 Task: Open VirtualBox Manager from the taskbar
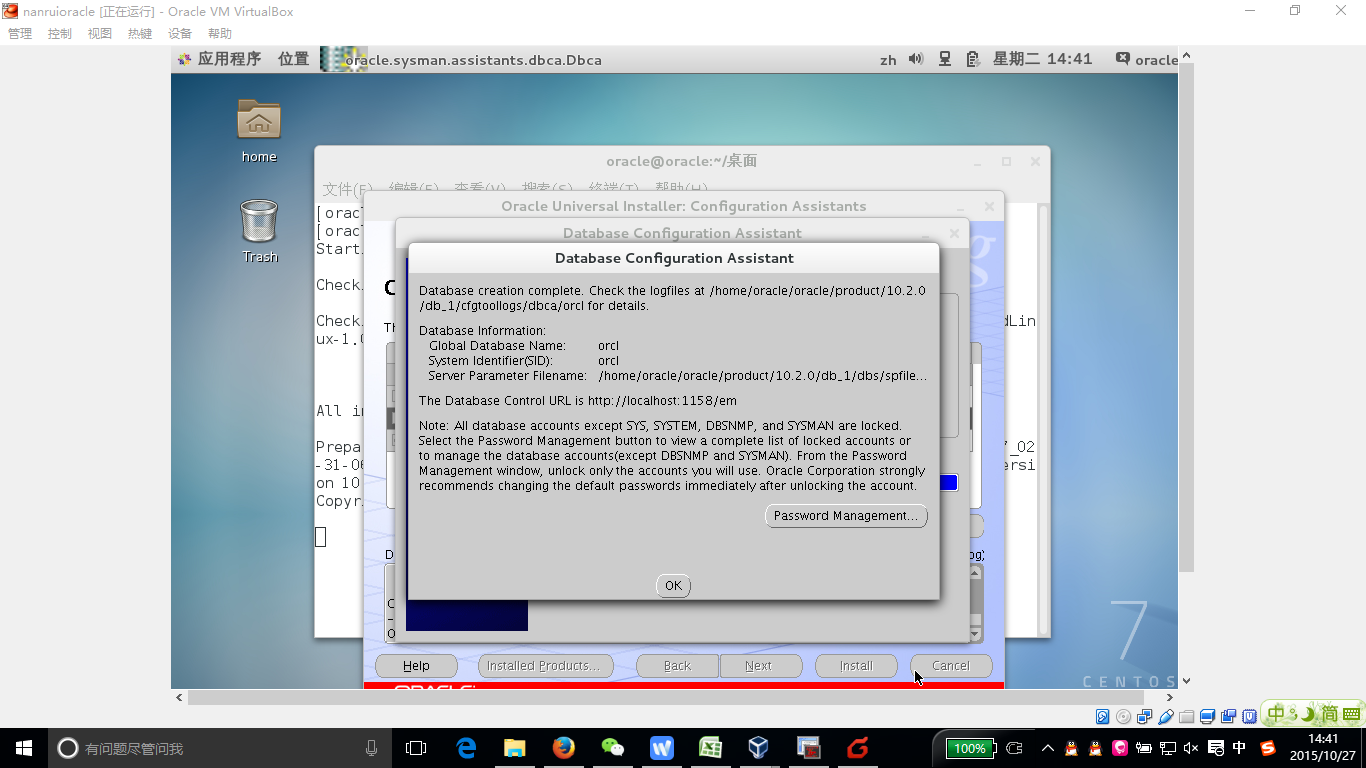759,748
